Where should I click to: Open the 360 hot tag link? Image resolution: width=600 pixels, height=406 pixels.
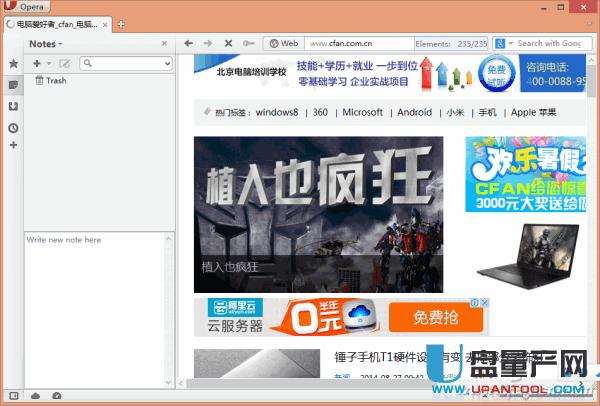320,113
